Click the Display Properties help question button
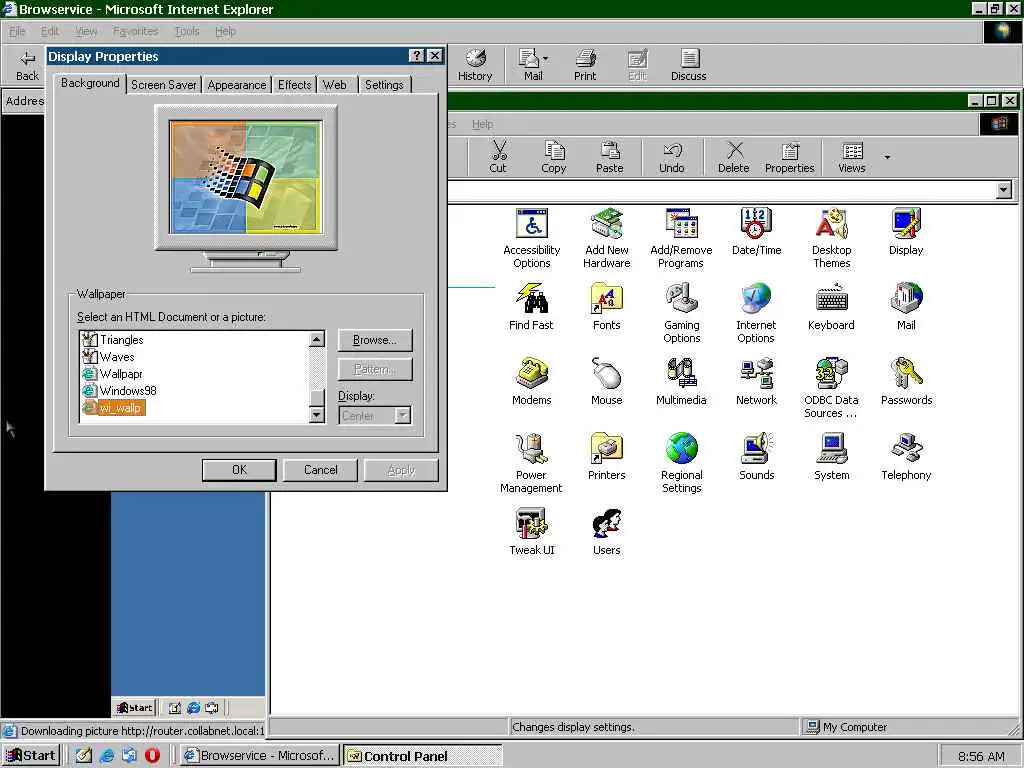Screen dimensions: 1024x768 417,56
